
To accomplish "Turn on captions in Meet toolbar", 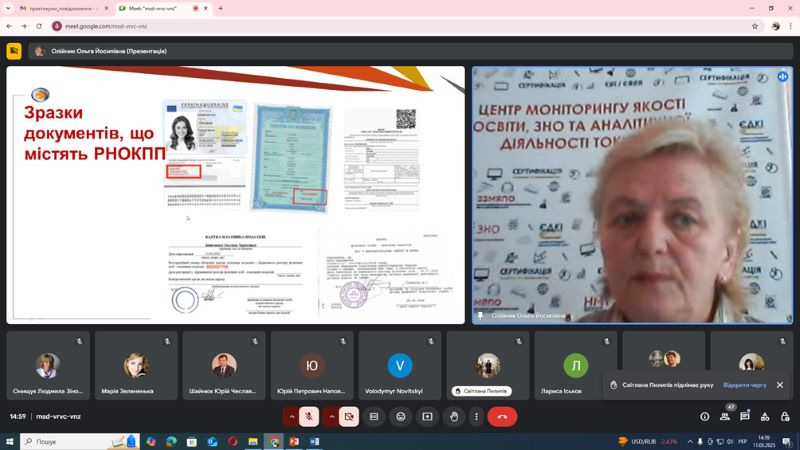I will point(374,417).
